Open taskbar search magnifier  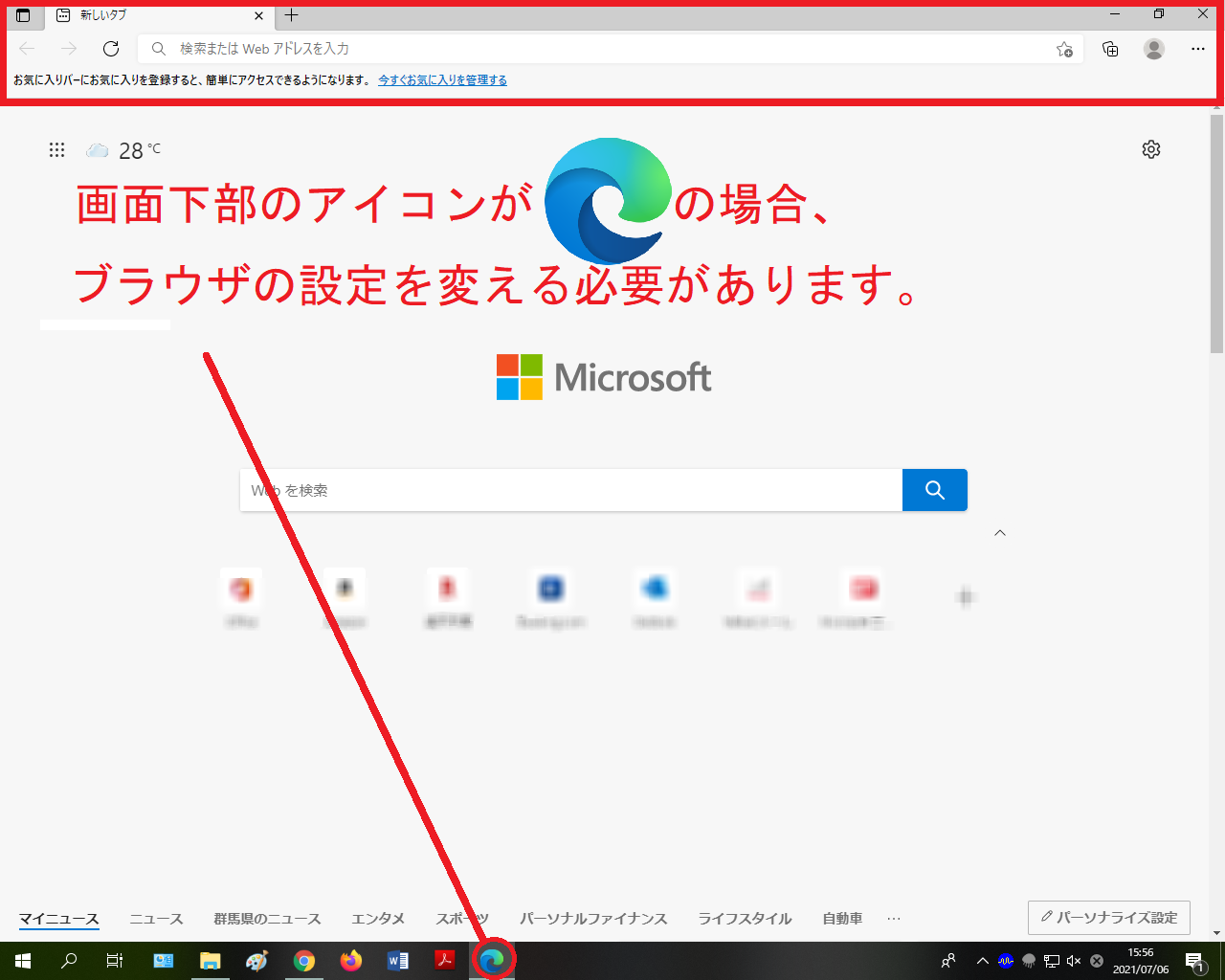tap(69, 961)
